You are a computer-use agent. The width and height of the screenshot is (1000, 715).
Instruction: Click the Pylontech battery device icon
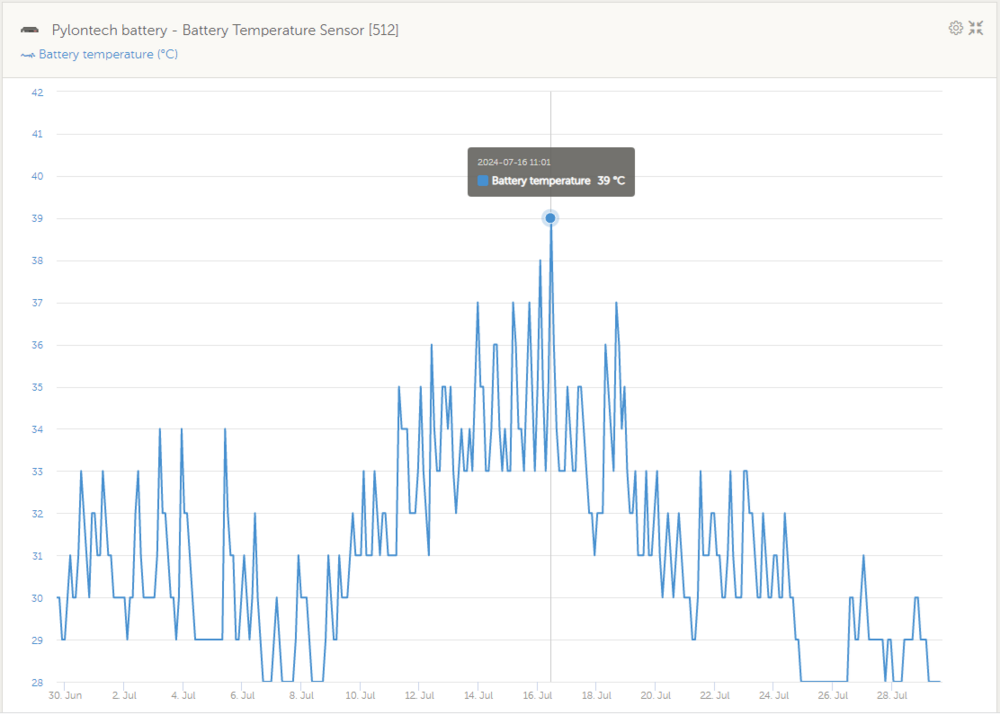pyautogui.click(x=30, y=31)
